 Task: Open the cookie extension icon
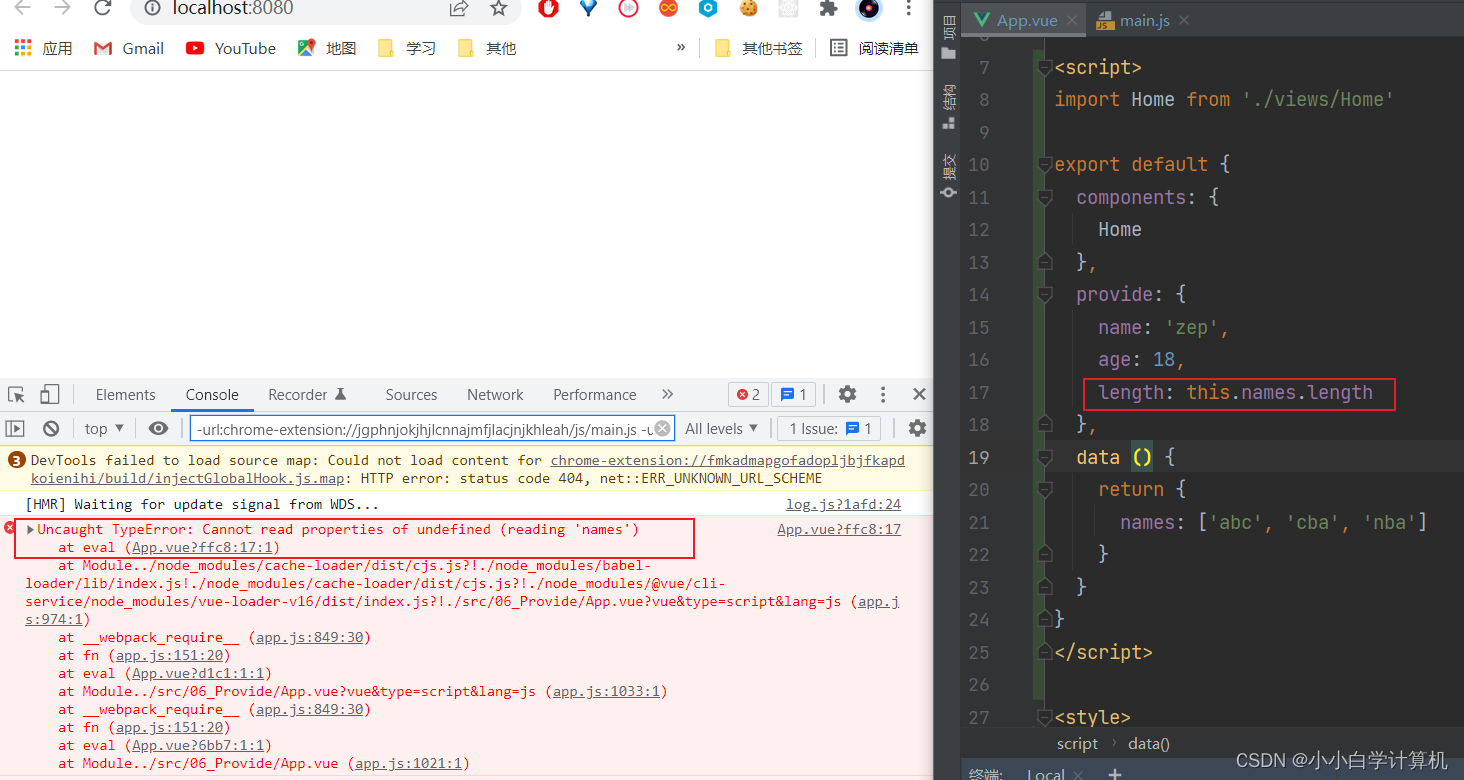coord(748,9)
